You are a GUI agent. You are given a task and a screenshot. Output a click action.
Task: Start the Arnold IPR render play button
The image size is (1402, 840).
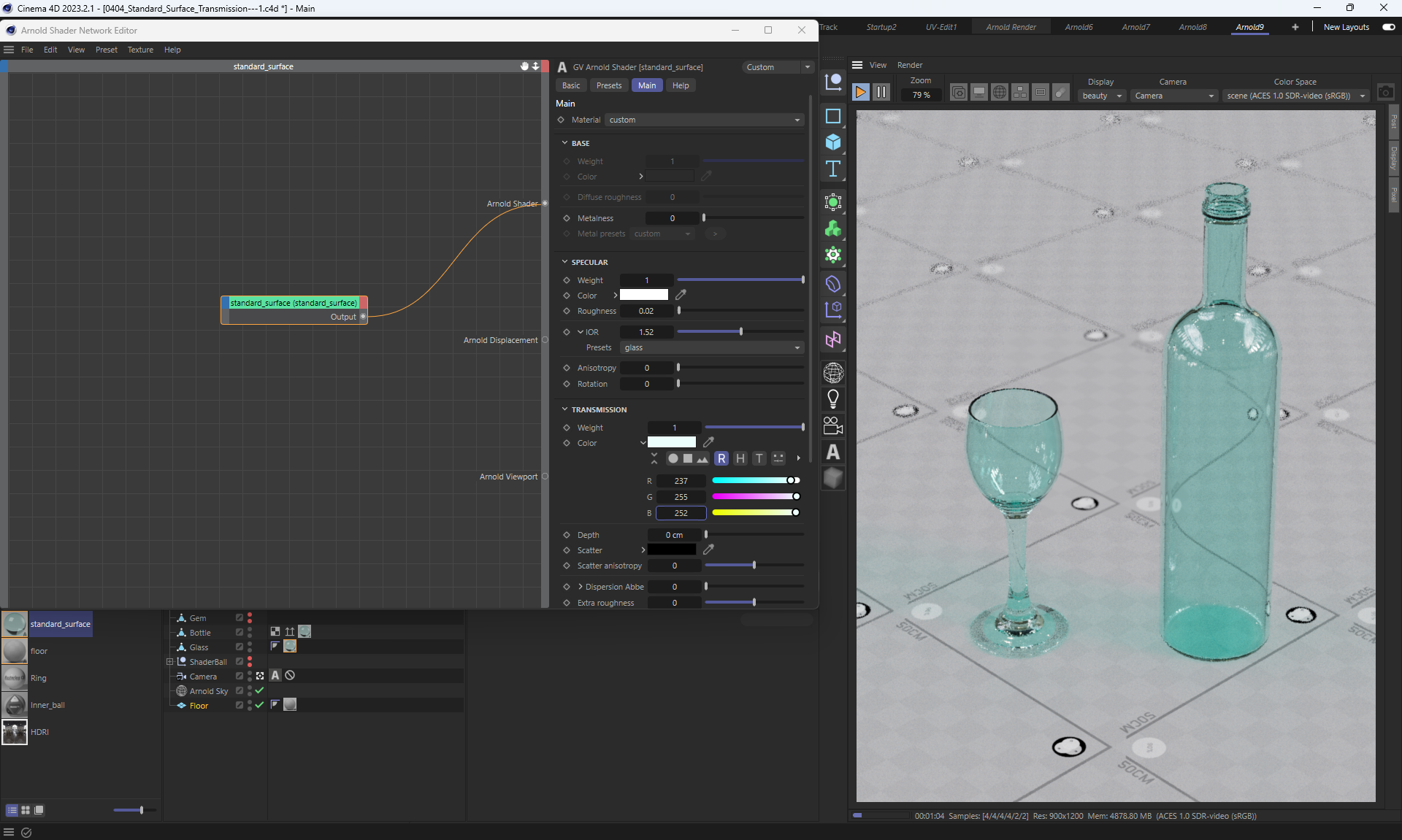click(860, 92)
